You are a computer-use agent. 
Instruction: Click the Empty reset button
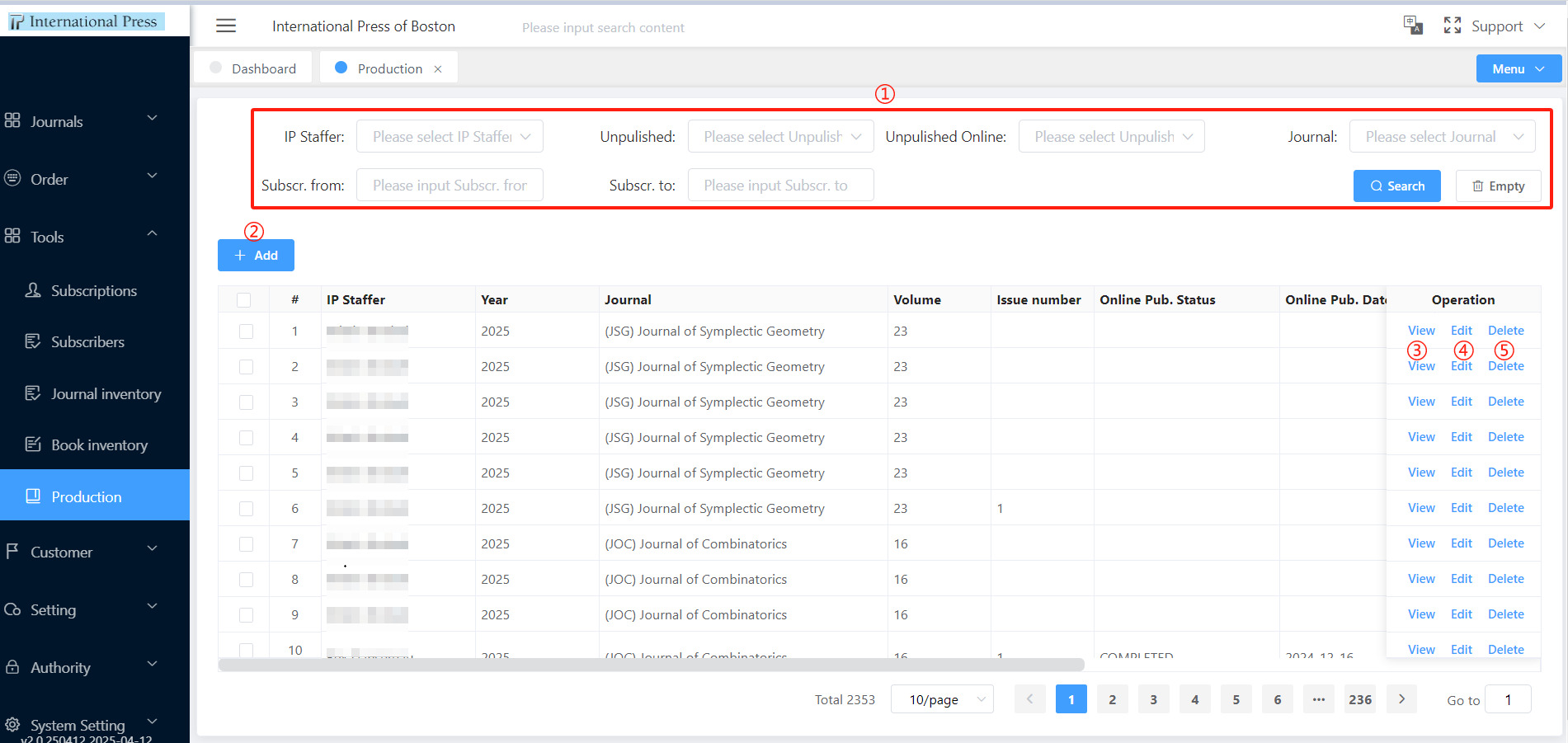(x=1499, y=186)
